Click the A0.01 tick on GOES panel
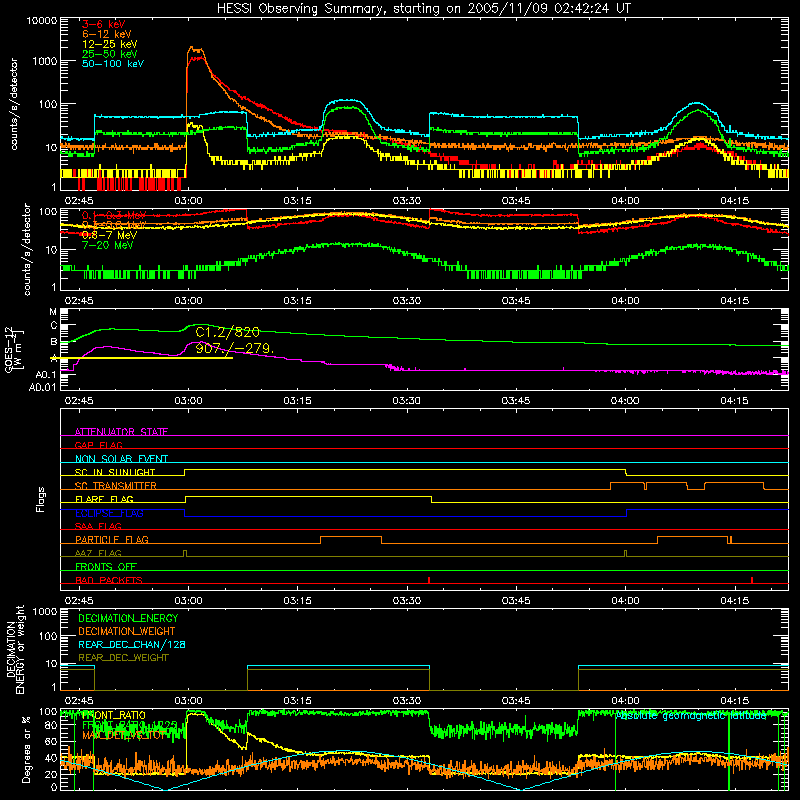800x800 pixels. tap(43, 387)
